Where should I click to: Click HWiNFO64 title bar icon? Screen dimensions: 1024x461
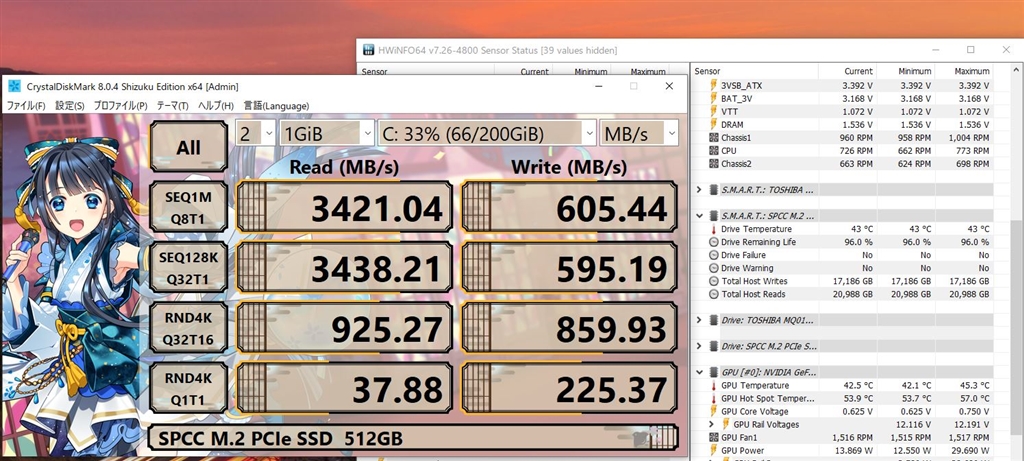pyautogui.click(x=369, y=50)
